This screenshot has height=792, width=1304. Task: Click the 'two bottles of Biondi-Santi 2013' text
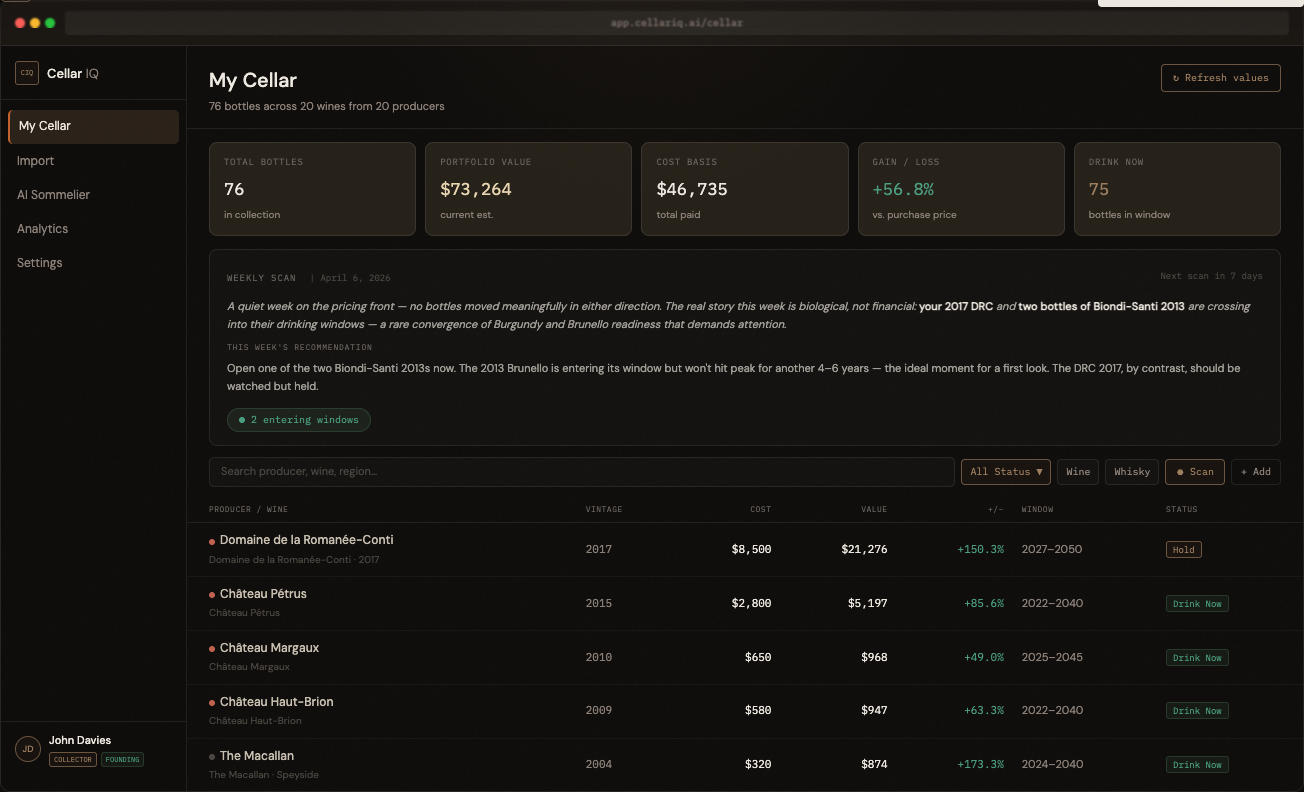(x=1101, y=307)
